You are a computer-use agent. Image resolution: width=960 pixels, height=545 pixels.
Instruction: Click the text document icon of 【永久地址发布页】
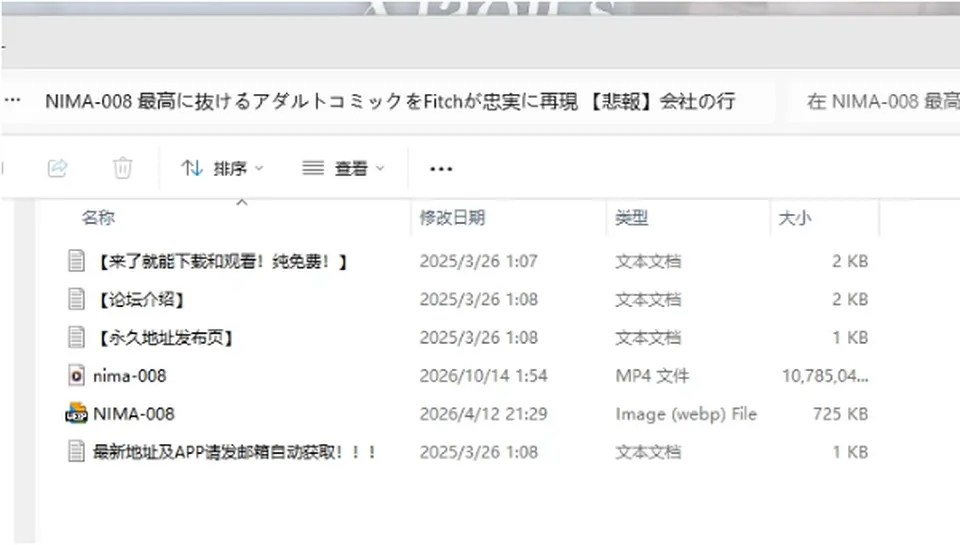[77, 337]
